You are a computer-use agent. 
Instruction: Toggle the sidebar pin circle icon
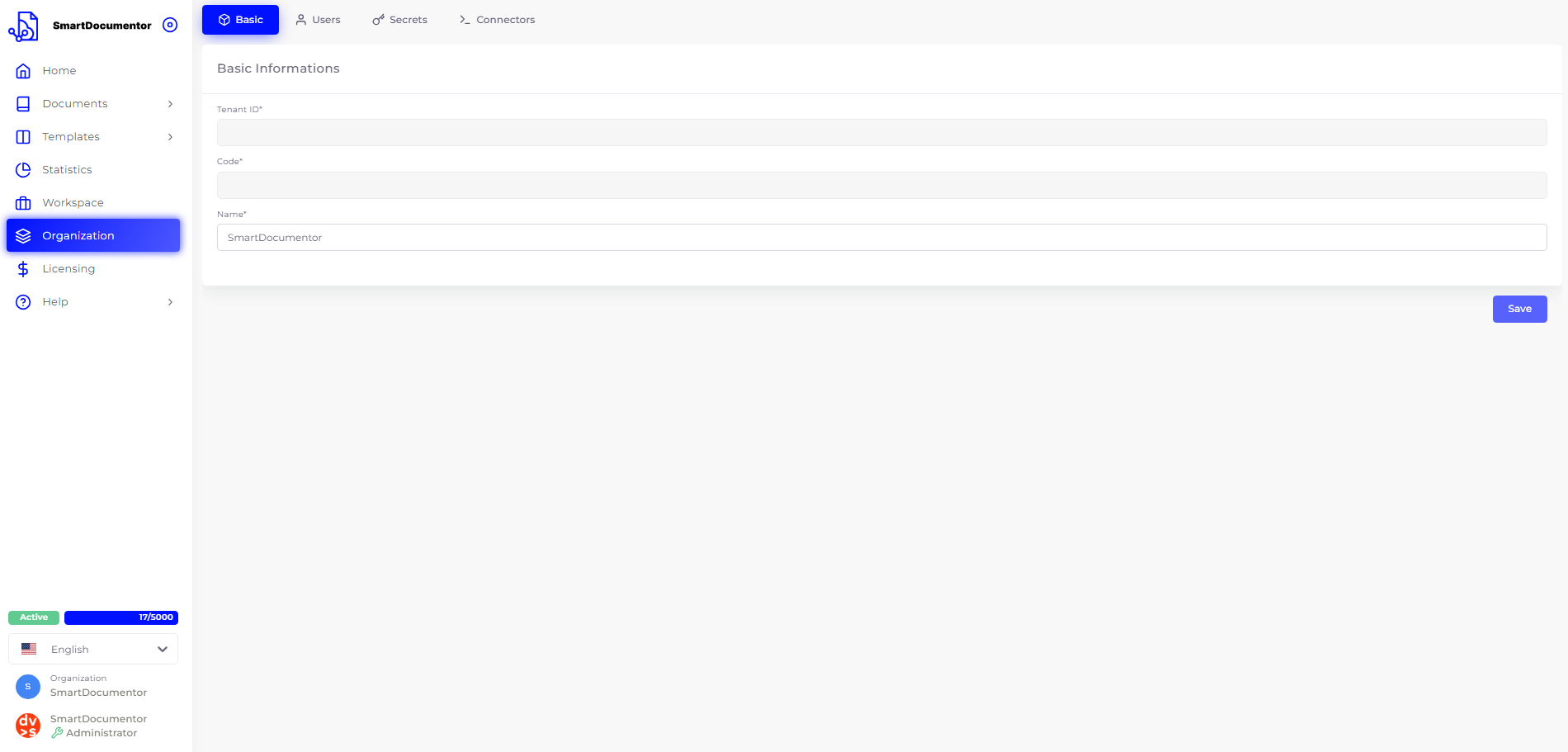point(170,26)
